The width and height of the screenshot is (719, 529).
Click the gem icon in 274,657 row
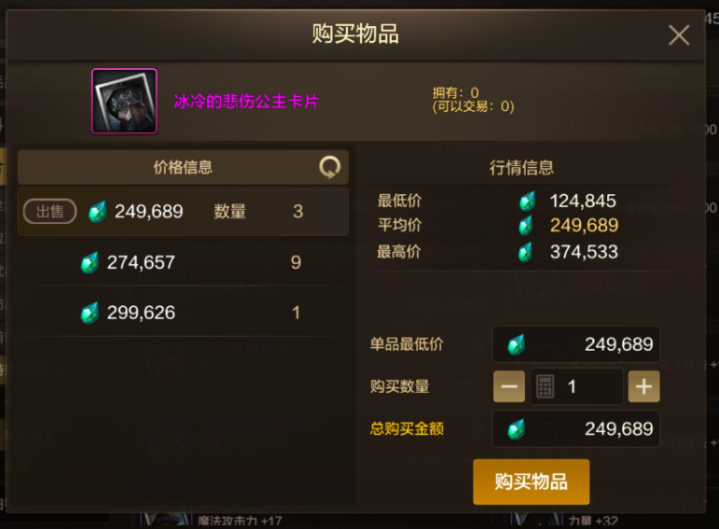[89, 263]
